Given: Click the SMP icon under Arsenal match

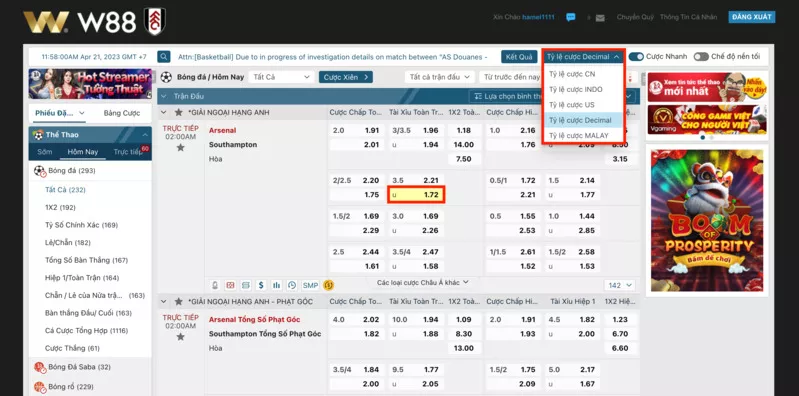Looking at the screenshot, I should click(310, 285).
